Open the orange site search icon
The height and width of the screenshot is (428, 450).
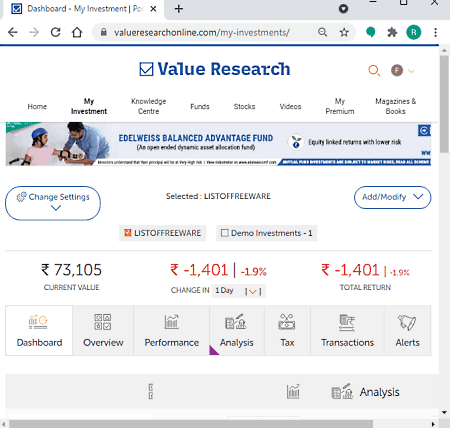(374, 71)
